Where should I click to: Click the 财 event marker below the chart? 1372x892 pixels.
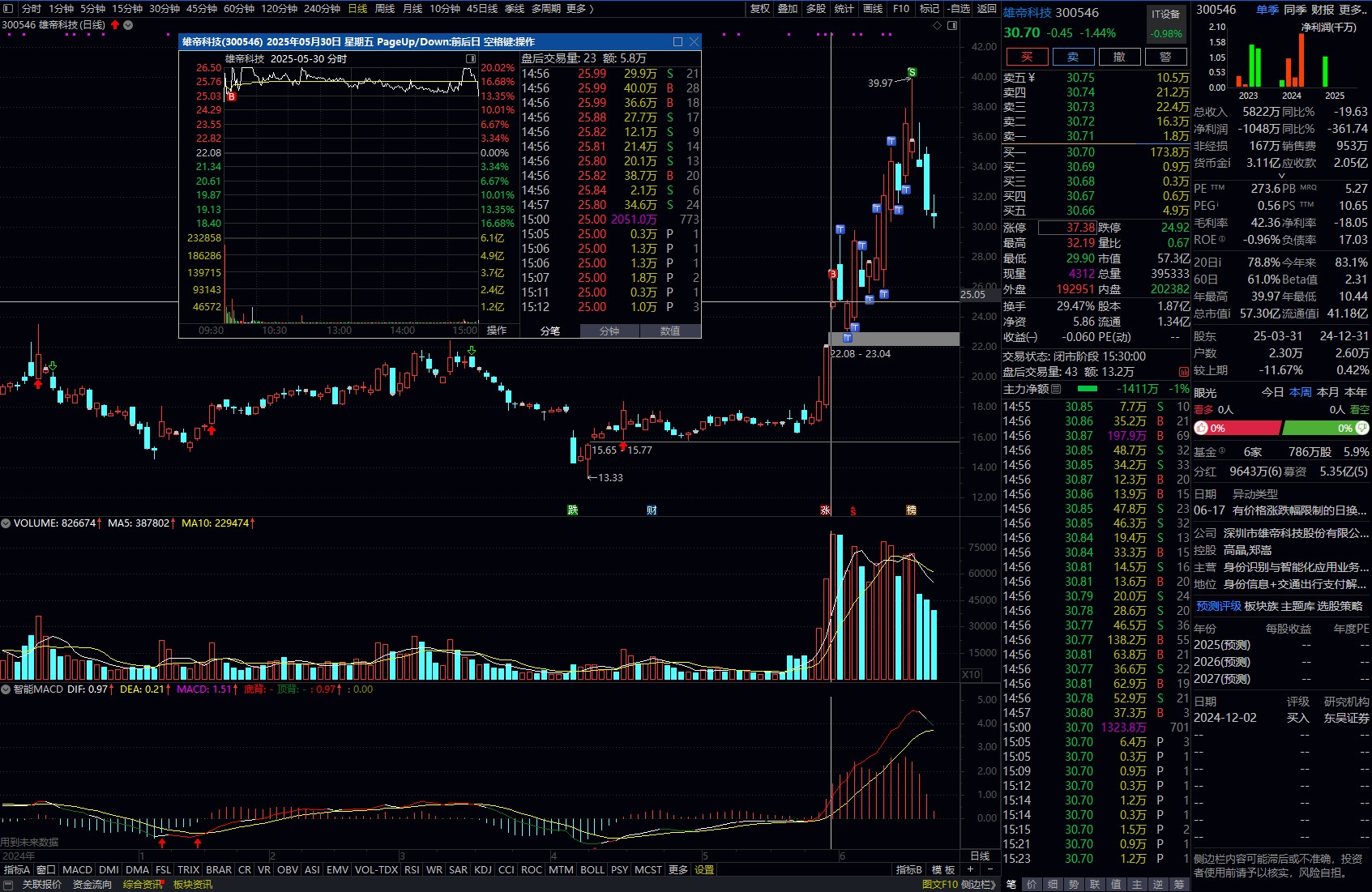[652, 510]
